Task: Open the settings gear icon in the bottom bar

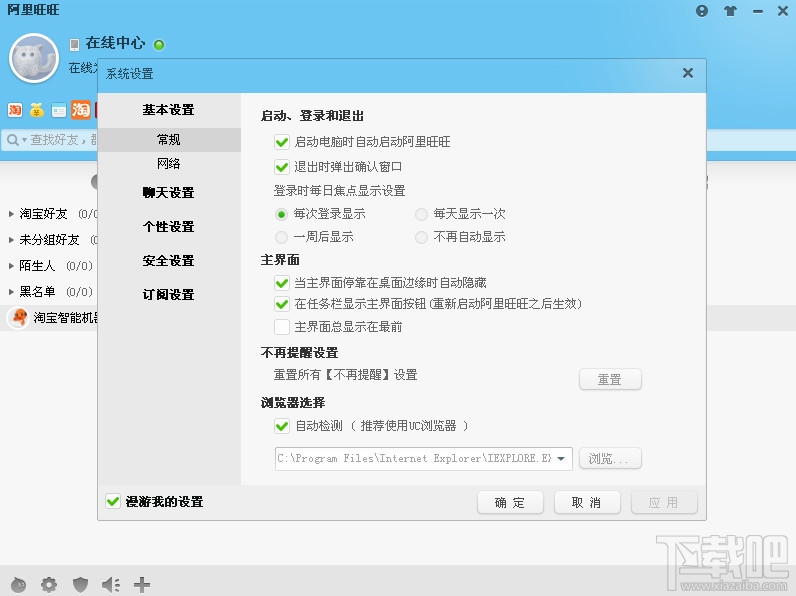Action: click(49, 585)
